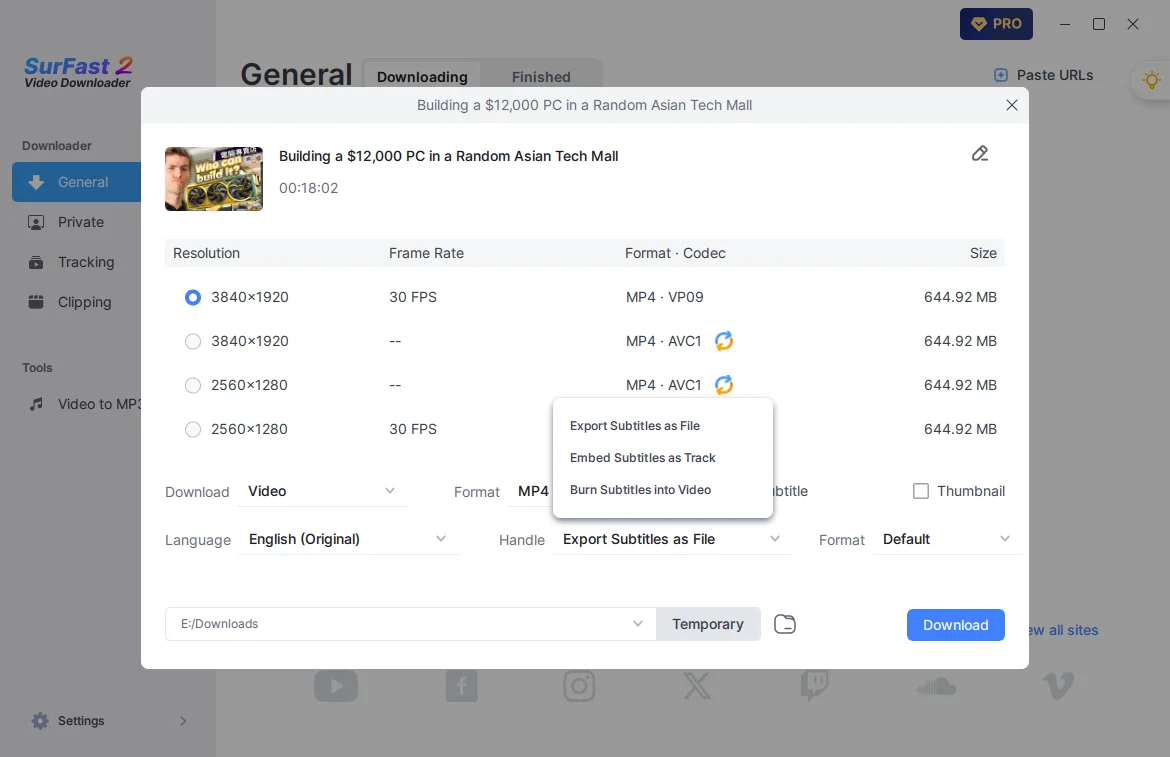Screen dimensions: 1170x757
Task: Click the PRO upgrade badge
Action: tap(996, 24)
